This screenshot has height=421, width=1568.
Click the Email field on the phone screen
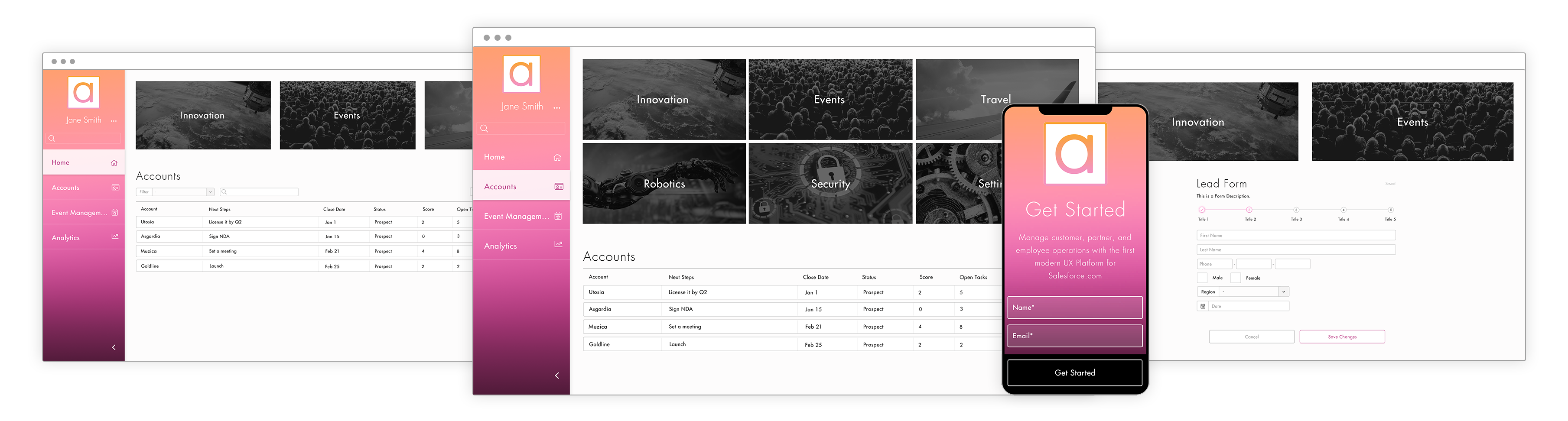pyautogui.click(x=1075, y=336)
